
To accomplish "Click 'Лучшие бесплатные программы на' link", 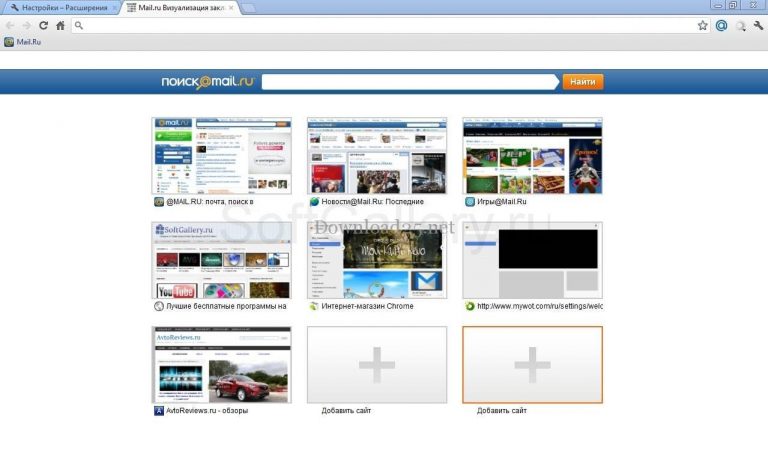I will tap(226, 306).
